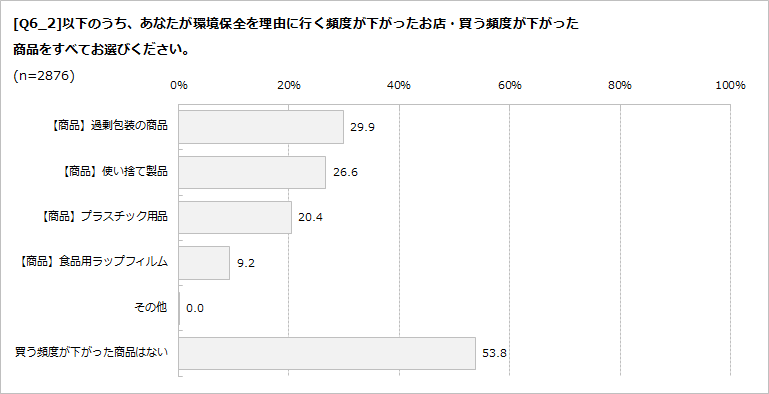
Task: Click the 過剰包装の商品 bar
Action: [261, 127]
